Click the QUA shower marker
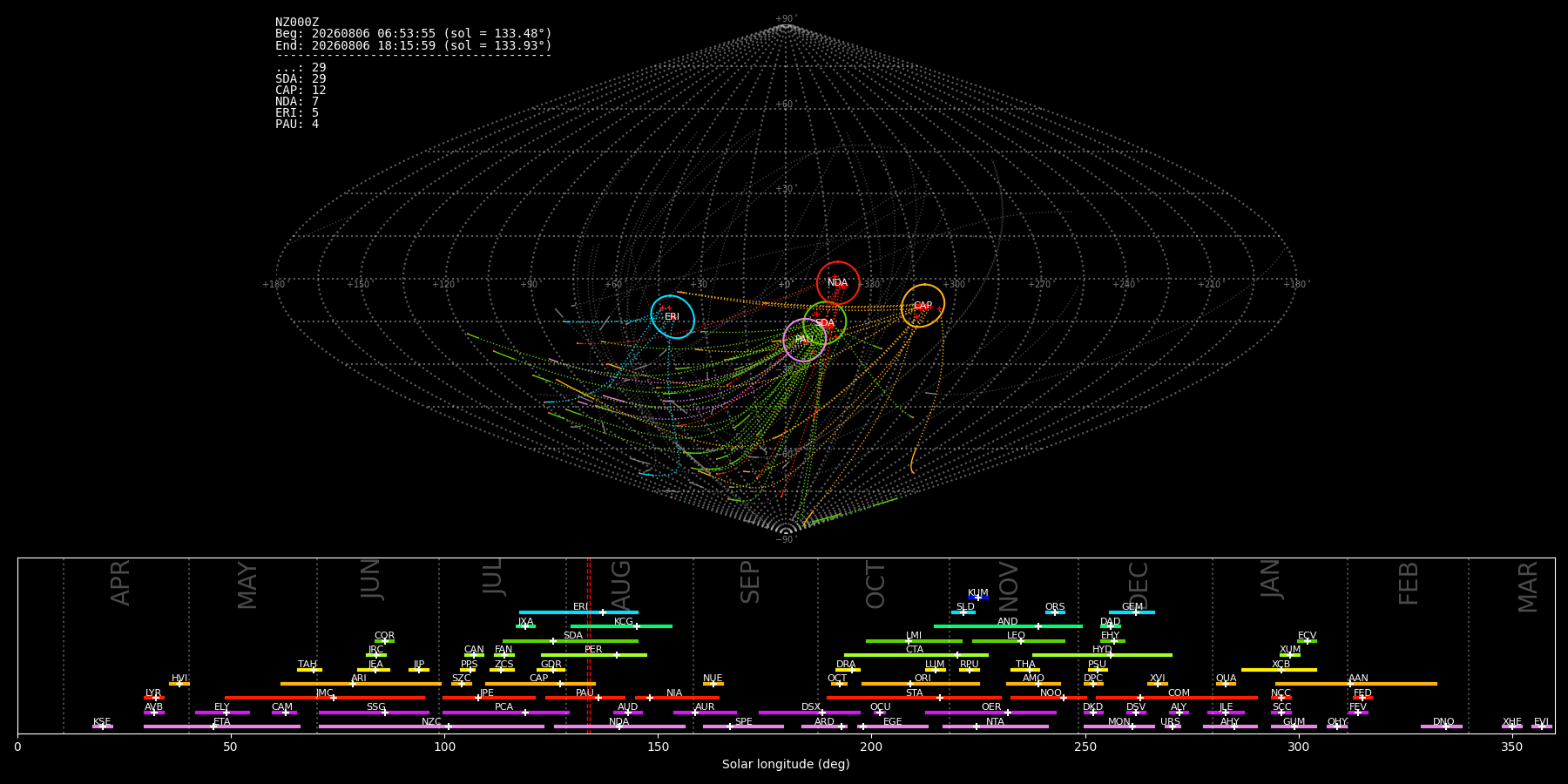This screenshot has width=1568, height=784. (x=1226, y=684)
